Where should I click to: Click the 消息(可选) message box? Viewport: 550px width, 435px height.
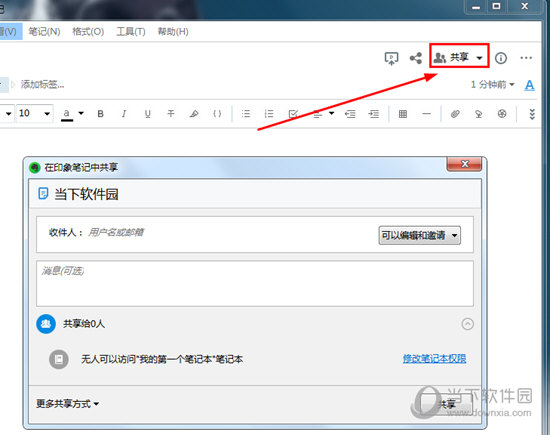tap(255, 283)
